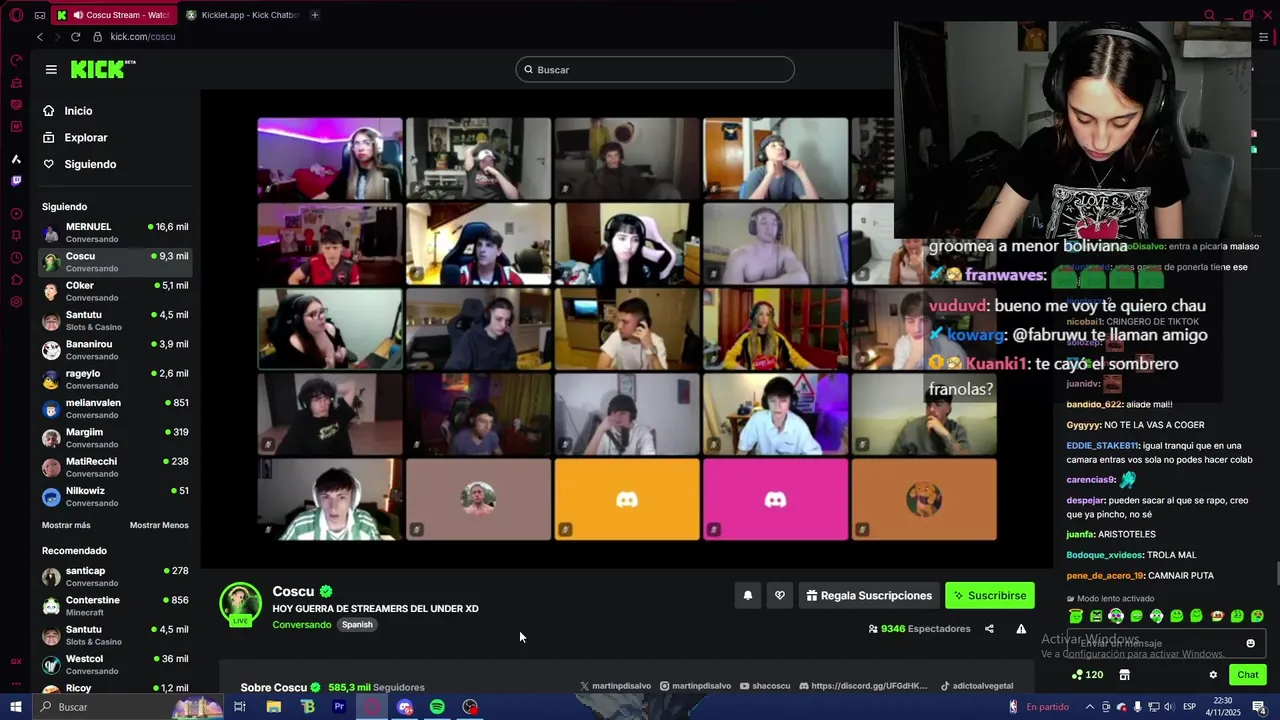This screenshot has width=1280, height=720.
Task: Open rageylo channel from sidebar
Action: (115, 379)
